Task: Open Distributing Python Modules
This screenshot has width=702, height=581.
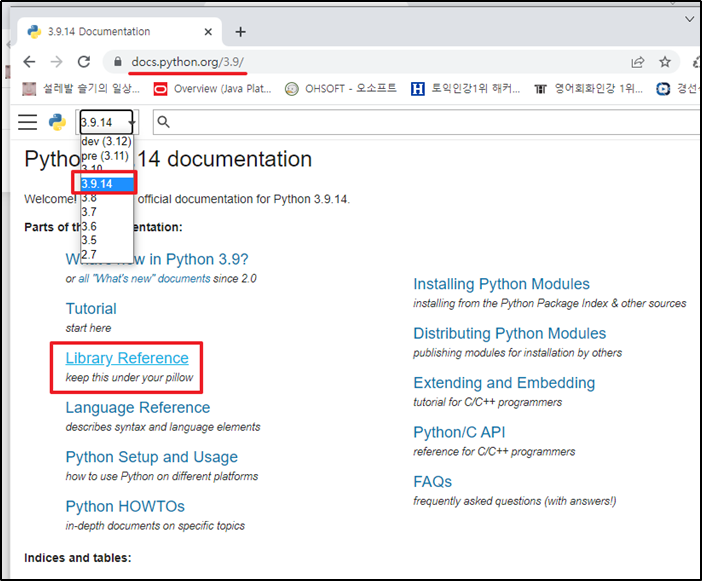Action: pos(509,333)
